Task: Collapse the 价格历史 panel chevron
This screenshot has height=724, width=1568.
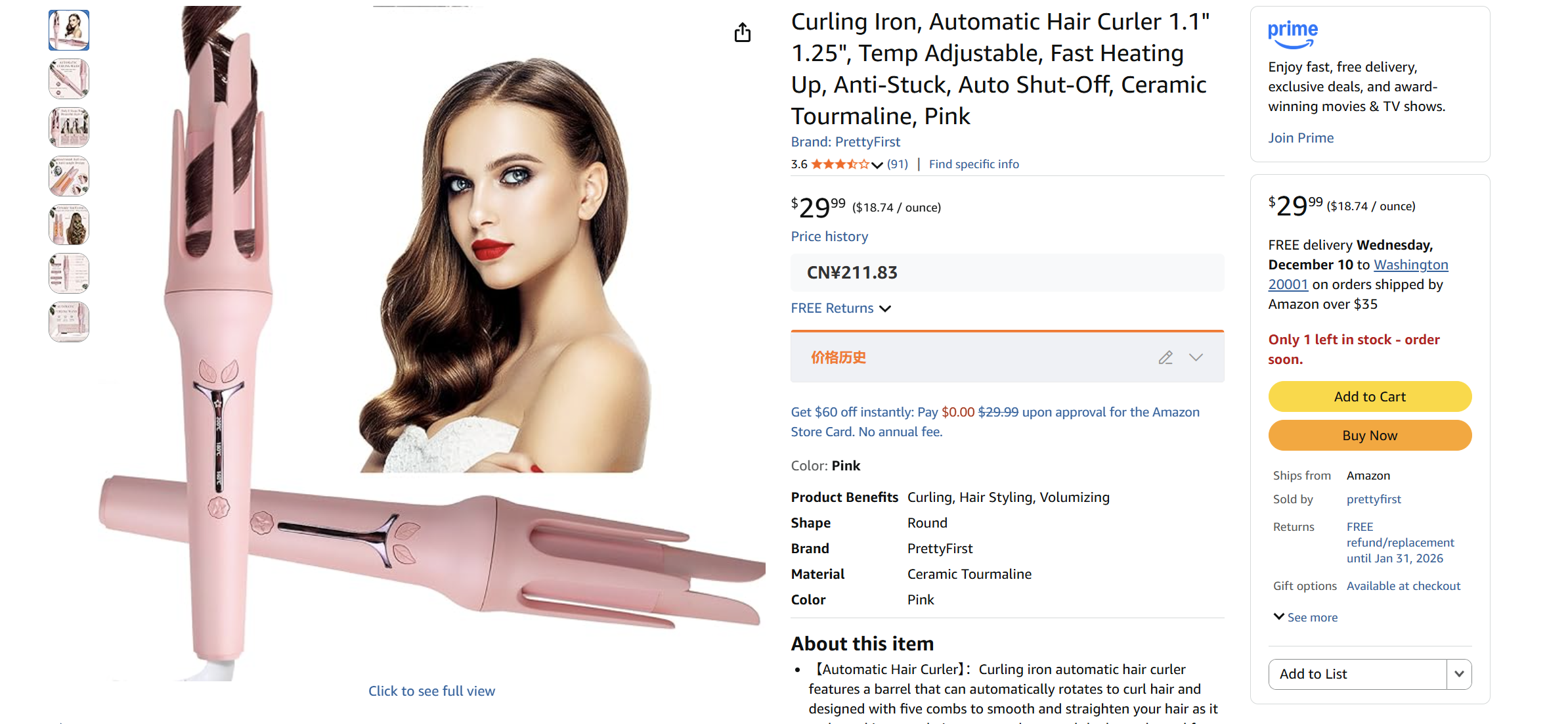Action: 1196,357
